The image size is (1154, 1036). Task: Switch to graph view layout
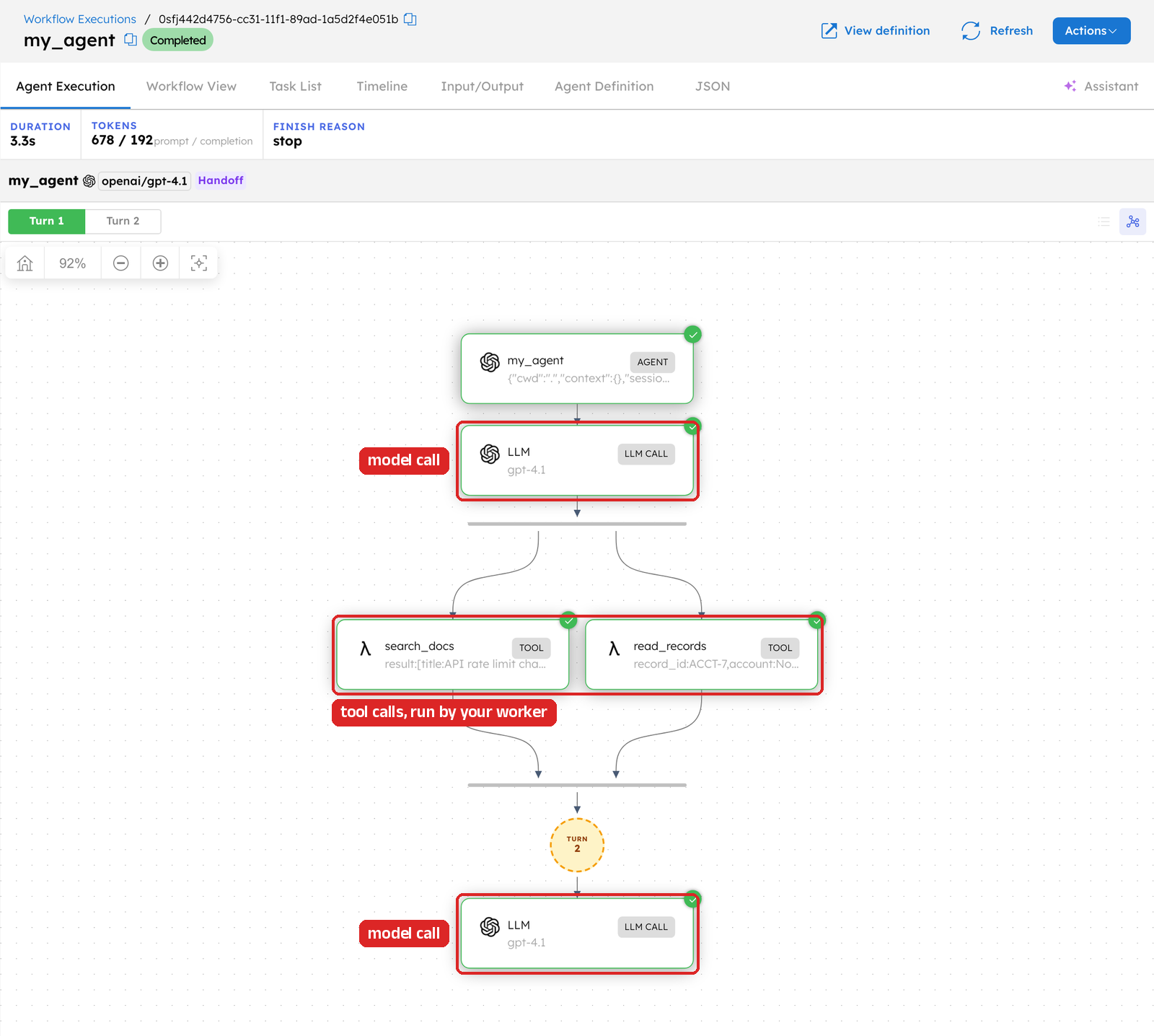pyautogui.click(x=1133, y=221)
